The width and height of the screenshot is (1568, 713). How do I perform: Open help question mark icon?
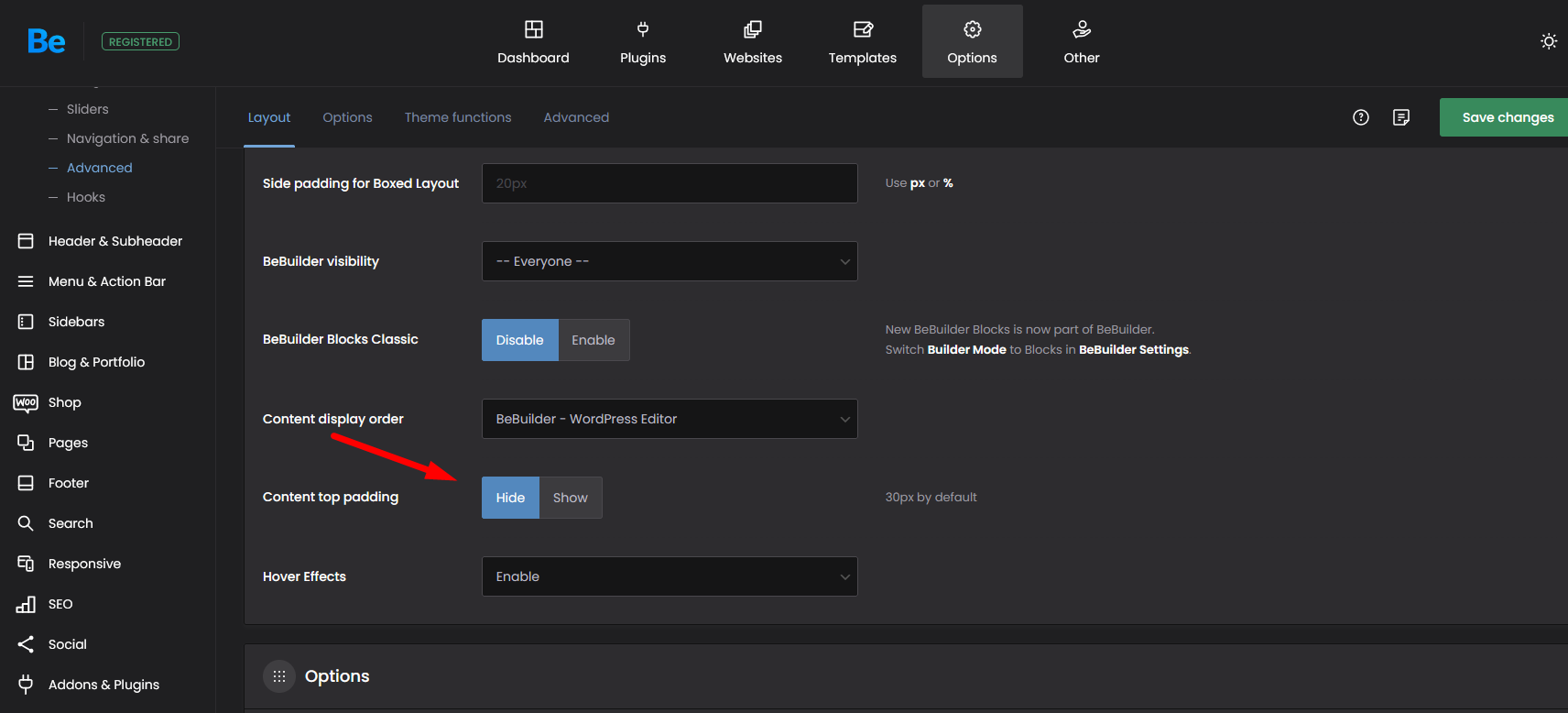pos(1361,117)
